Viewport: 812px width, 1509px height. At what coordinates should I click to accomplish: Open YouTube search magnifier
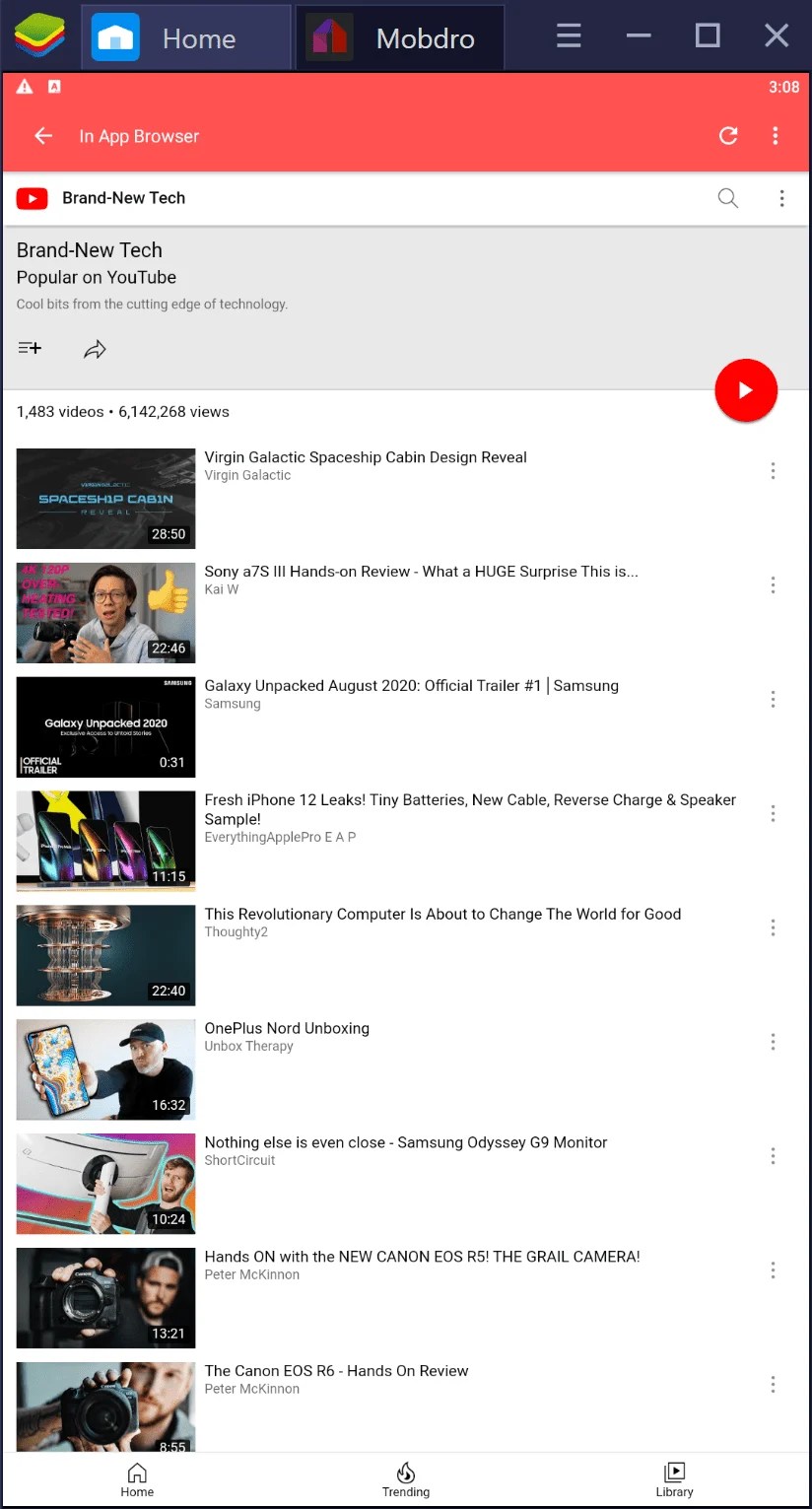point(728,198)
